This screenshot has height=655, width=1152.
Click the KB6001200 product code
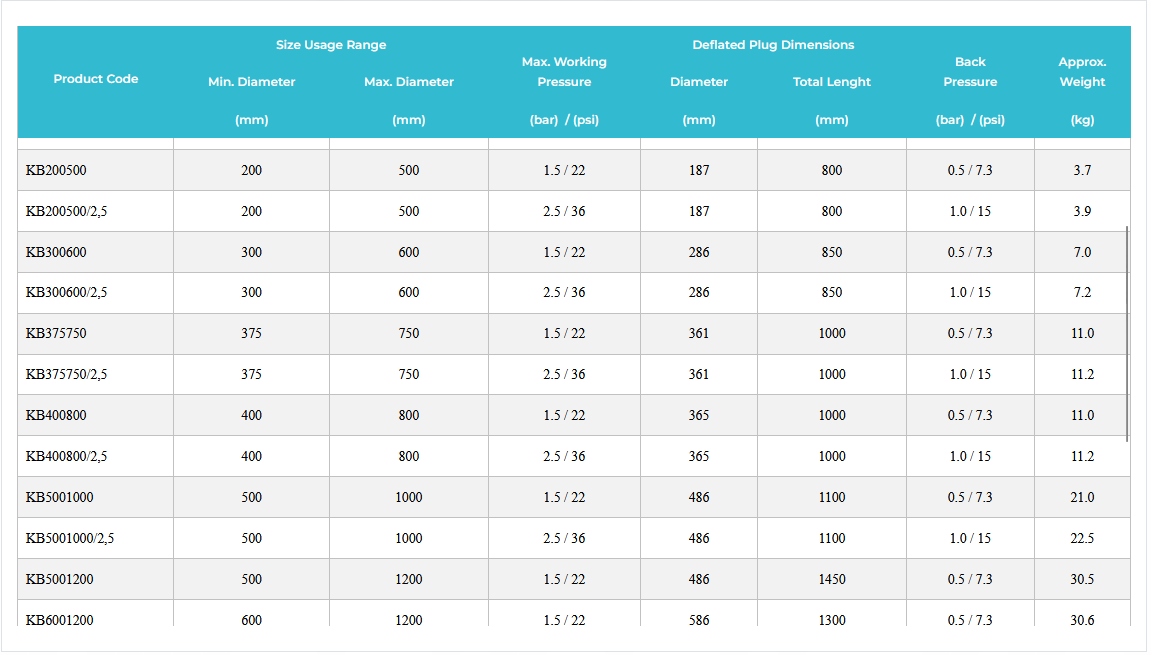pyautogui.click(x=60, y=620)
